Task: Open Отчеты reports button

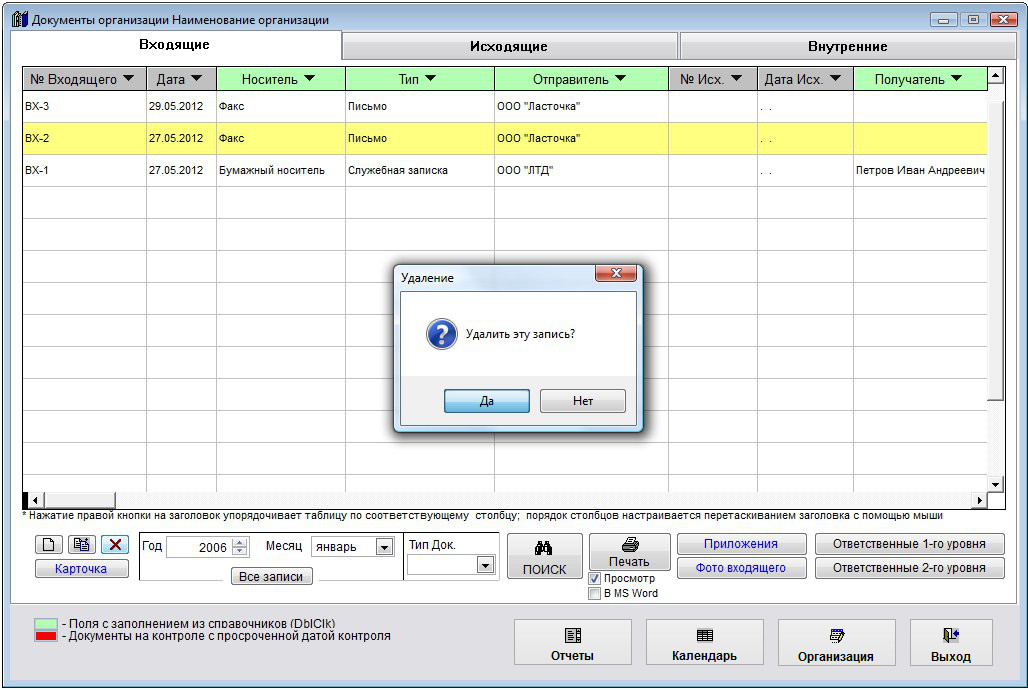Action: click(572, 642)
